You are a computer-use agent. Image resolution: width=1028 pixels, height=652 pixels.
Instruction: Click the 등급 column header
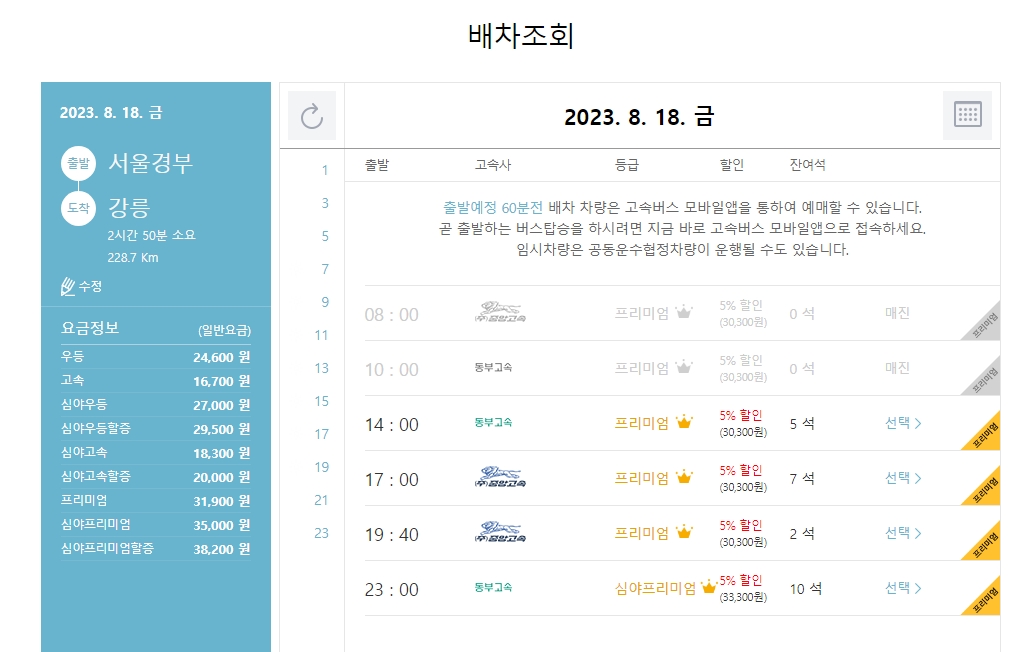click(627, 165)
